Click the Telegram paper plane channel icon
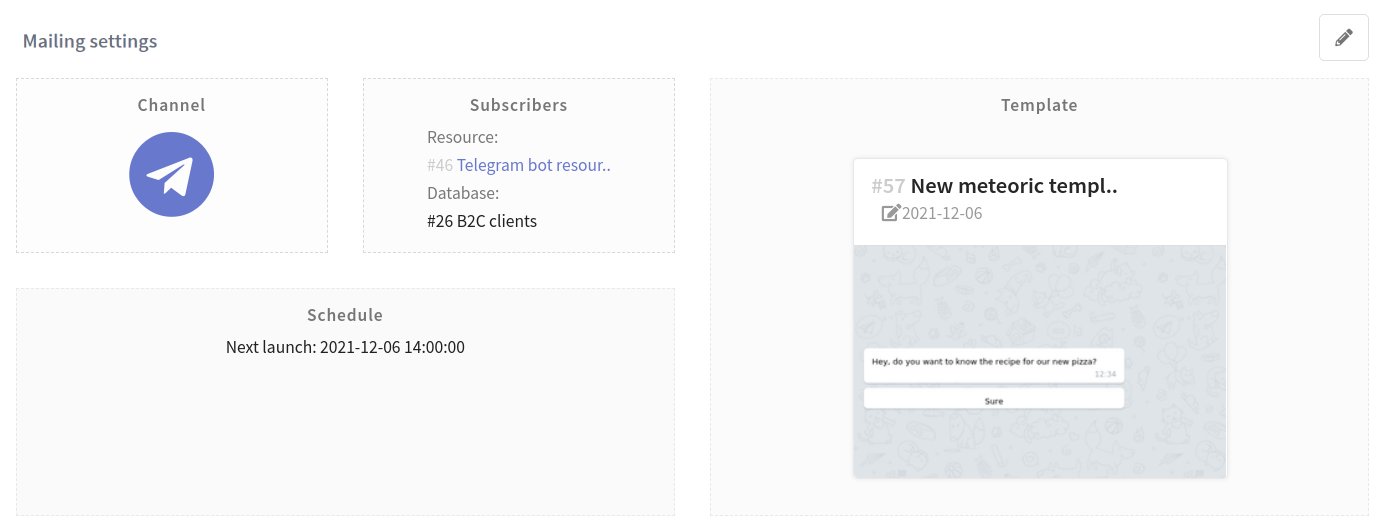 click(x=171, y=175)
